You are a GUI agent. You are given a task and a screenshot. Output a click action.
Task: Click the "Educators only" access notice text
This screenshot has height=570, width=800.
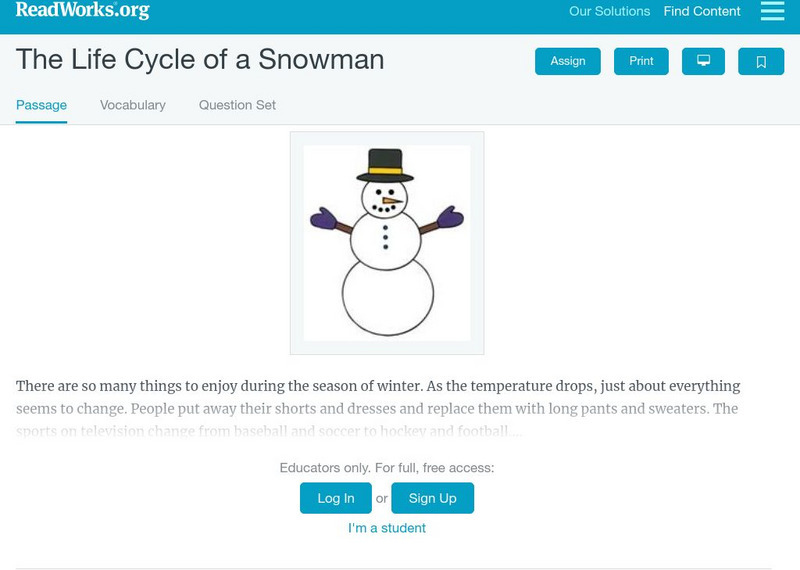(387, 467)
